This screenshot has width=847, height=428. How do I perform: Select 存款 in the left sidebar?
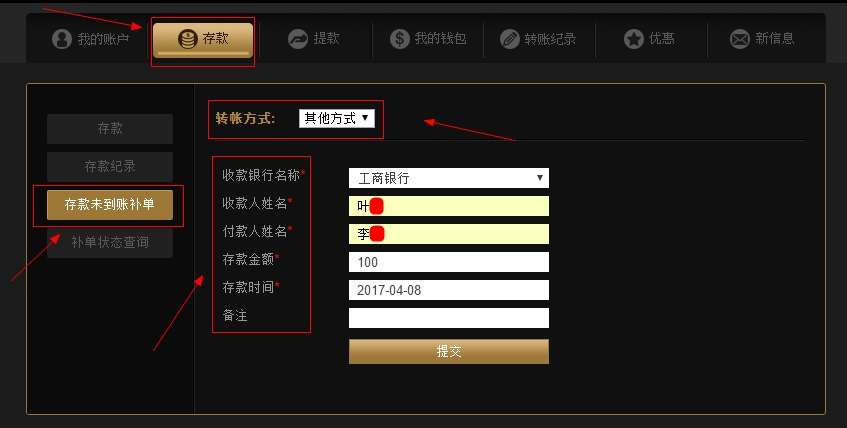(110, 129)
